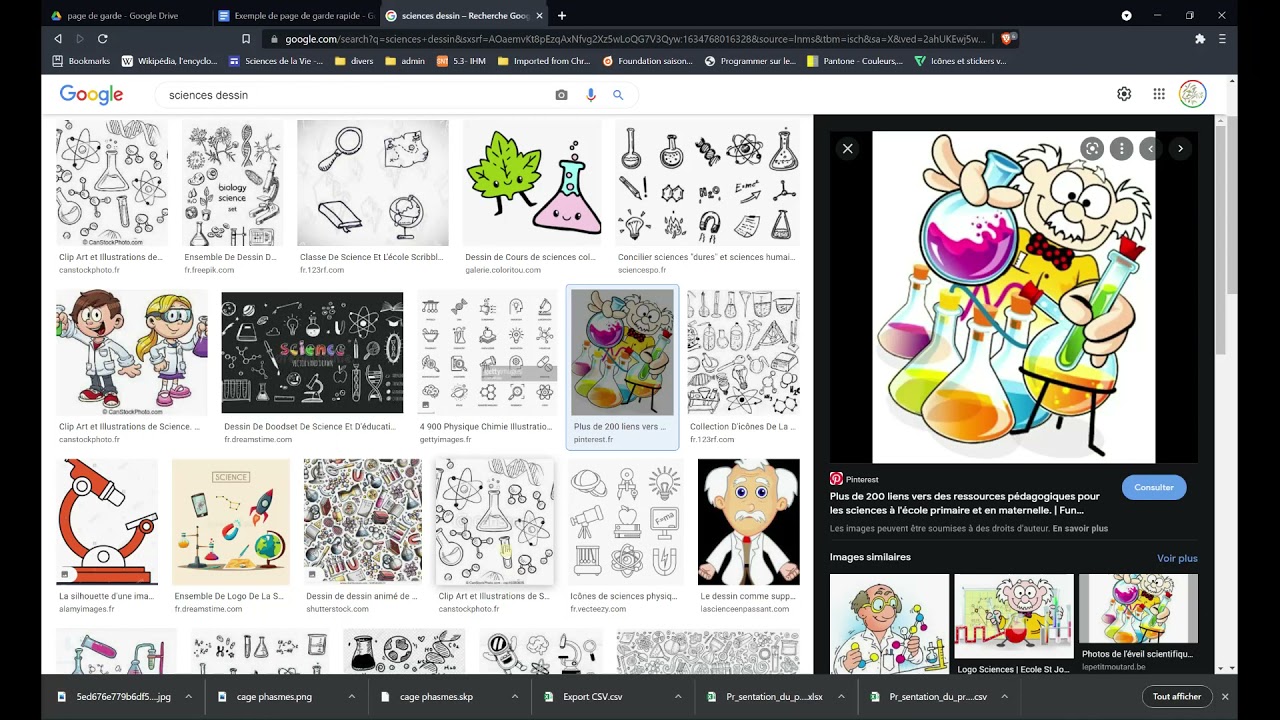Open the two cartoon kid scientists thumbnail
The width and height of the screenshot is (1280, 720).
[x=132, y=353]
